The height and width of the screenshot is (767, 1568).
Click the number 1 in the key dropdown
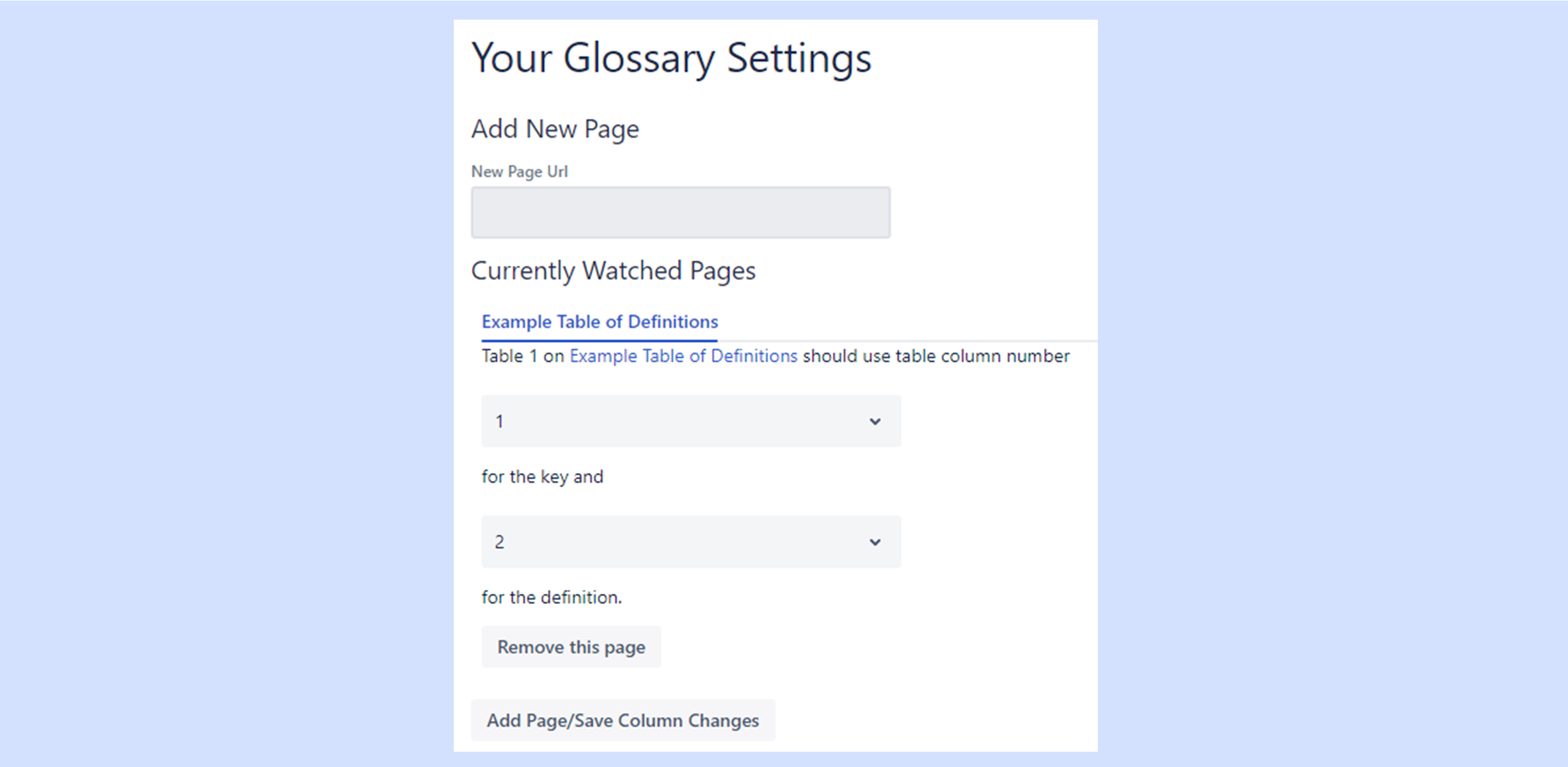click(499, 421)
